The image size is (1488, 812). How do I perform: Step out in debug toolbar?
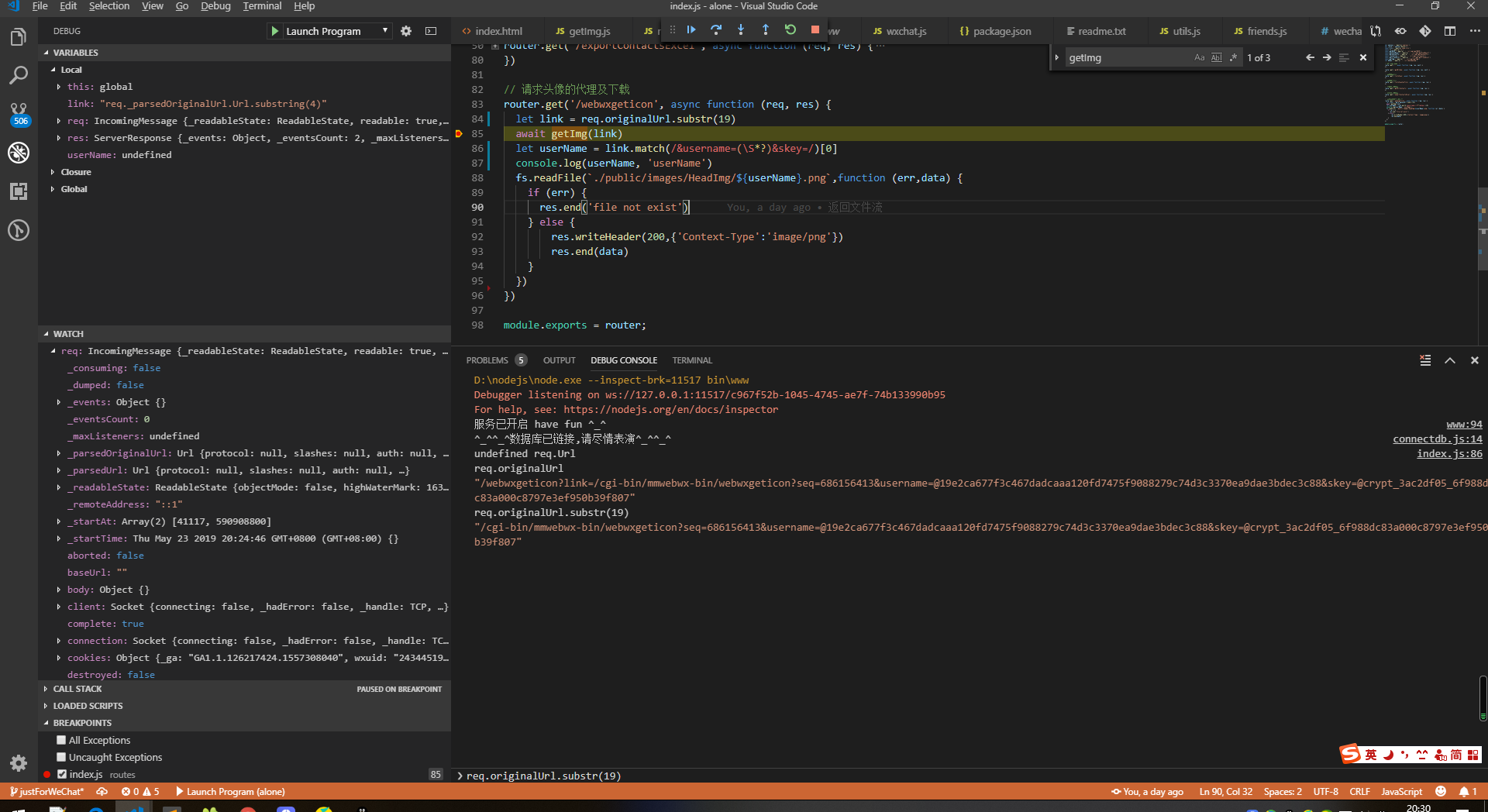[x=766, y=29]
